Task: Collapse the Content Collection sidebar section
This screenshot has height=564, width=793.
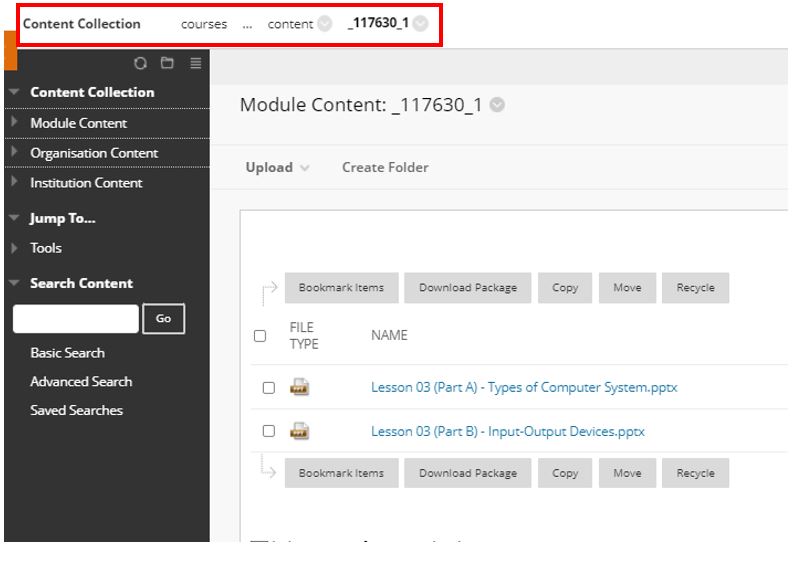Action: click(x=14, y=92)
